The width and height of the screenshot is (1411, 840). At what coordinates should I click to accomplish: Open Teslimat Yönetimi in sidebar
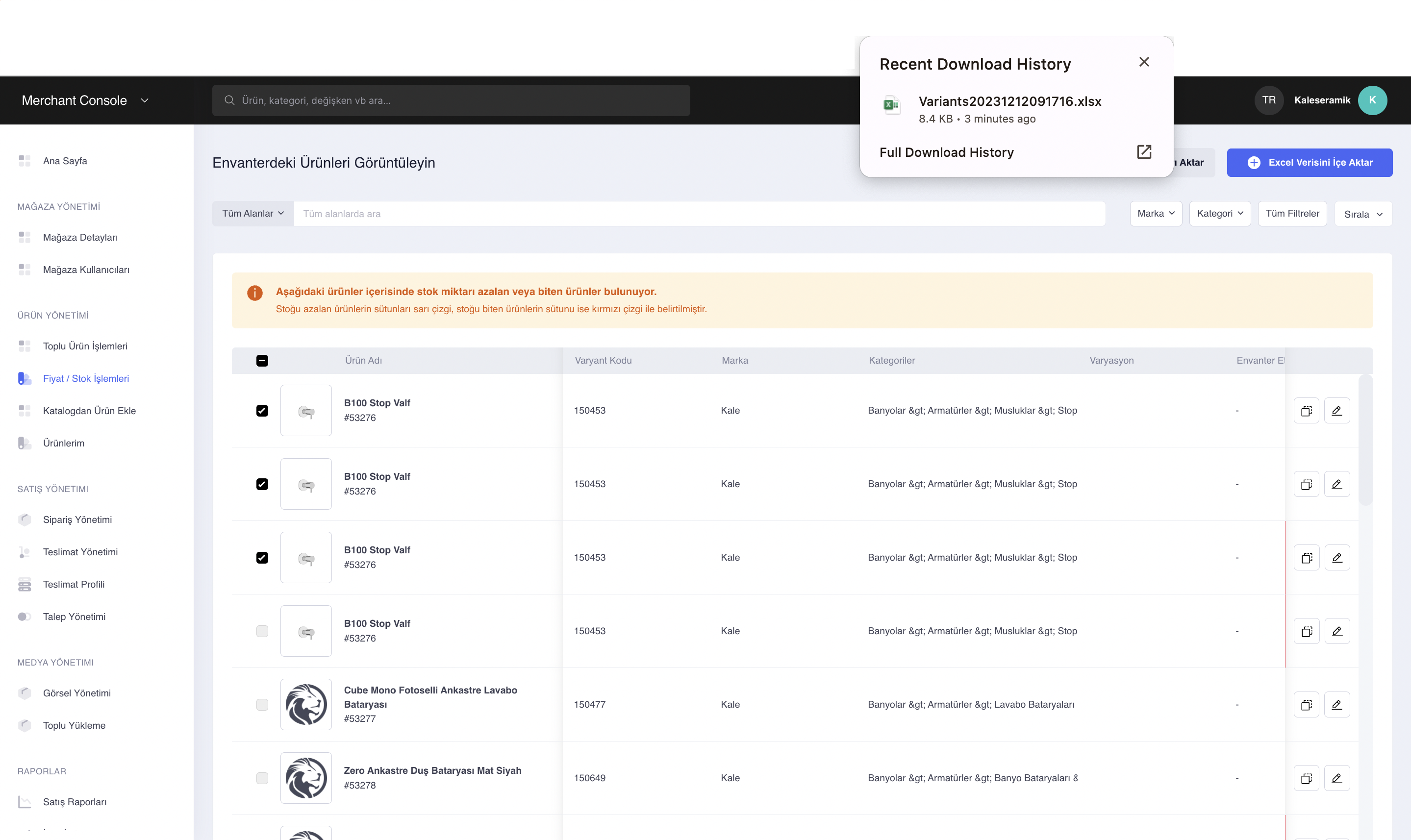click(80, 552)
